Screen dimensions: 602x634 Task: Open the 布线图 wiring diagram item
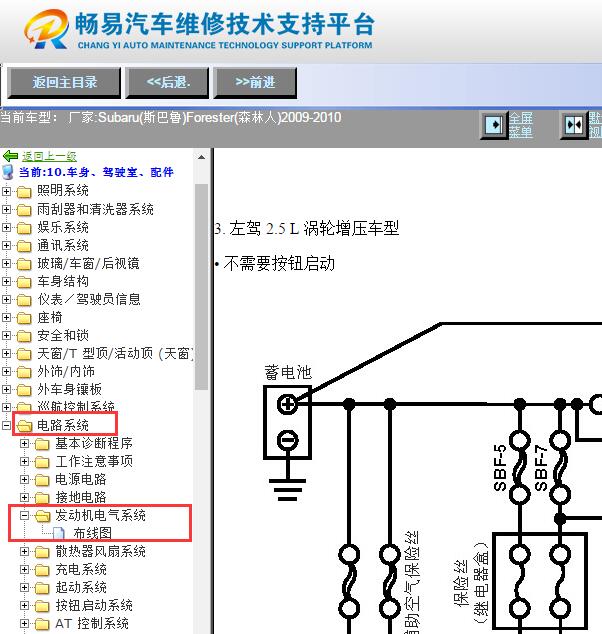(x=92, y=533)
